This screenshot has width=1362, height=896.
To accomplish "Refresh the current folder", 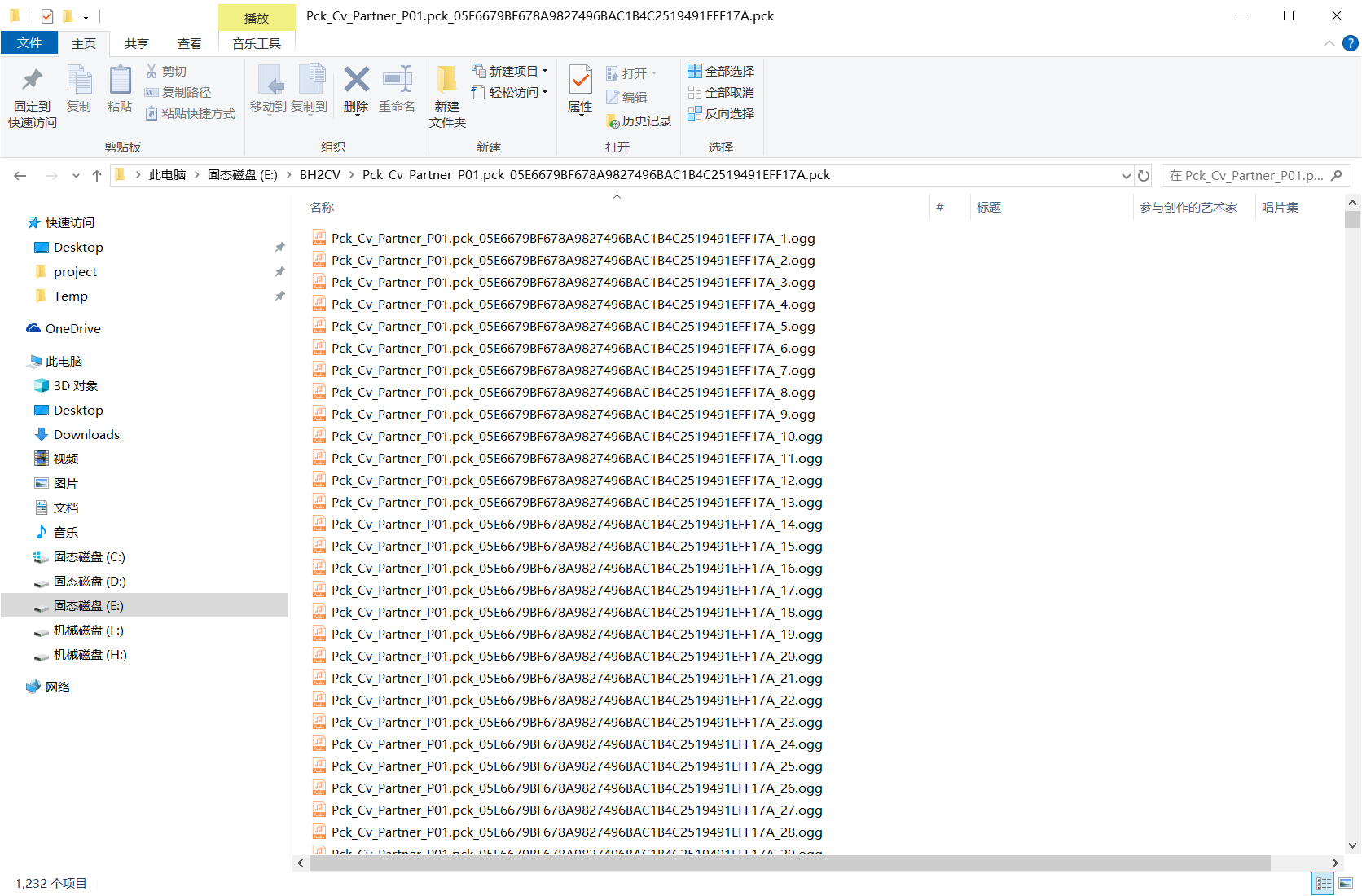I will point(1144,175).
